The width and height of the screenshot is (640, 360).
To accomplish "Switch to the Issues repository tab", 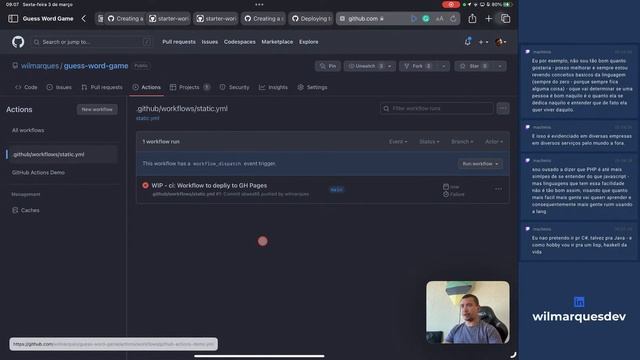I will tap(59, 87).
